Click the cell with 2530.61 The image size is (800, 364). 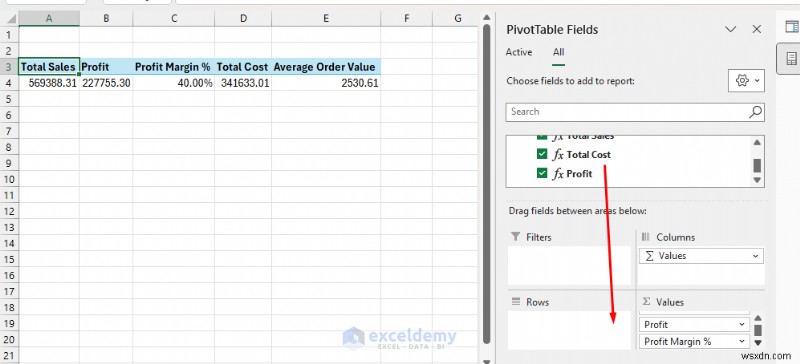tap(326, 83)
